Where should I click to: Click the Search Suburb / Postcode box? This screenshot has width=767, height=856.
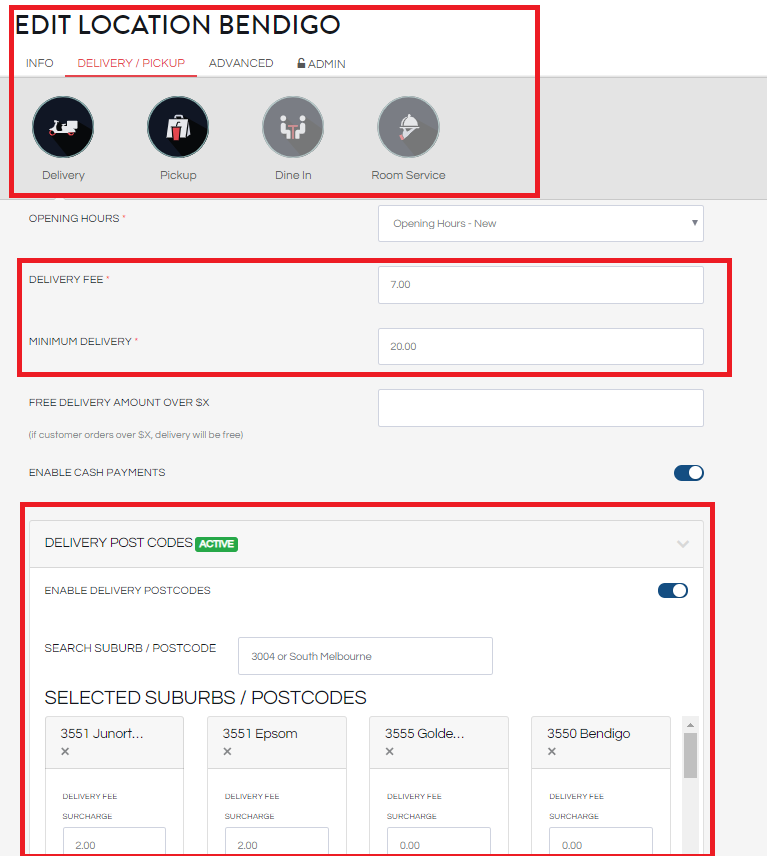(x=365, y=656)
